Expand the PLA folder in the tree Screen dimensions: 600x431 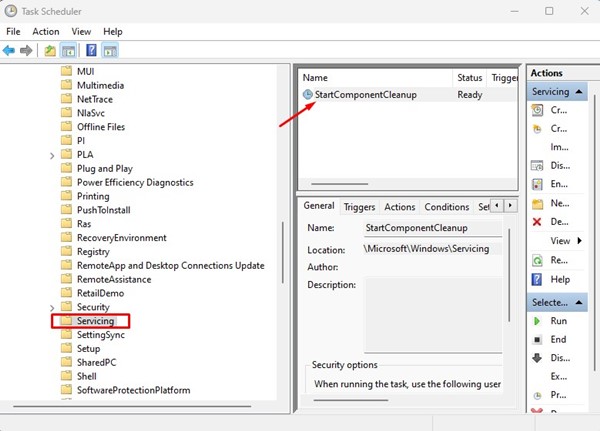tap(52, 156)
